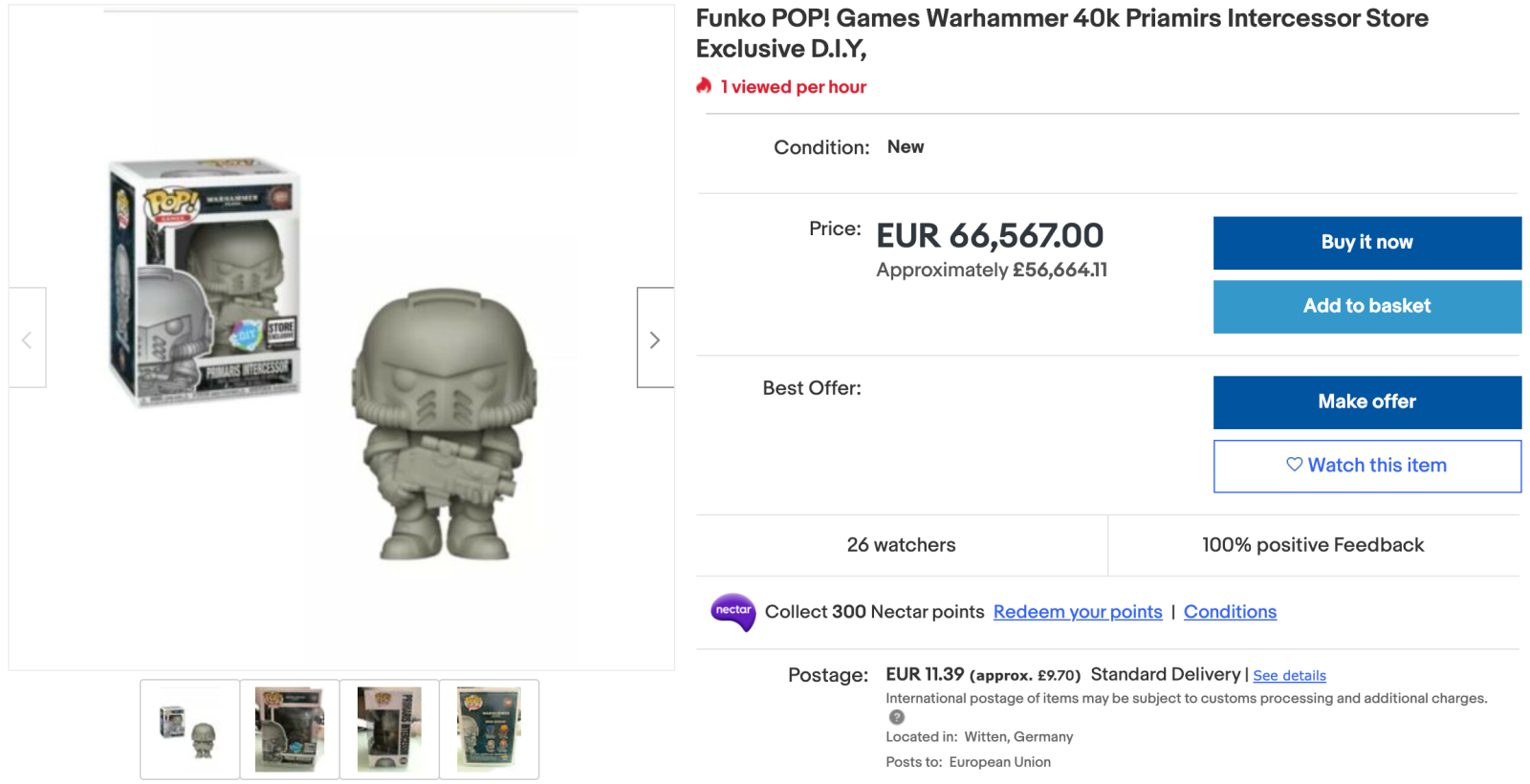This screenshot has height=784, width=1530.
Task: Open the Redeem your points link
Action: coord(1078,612)
